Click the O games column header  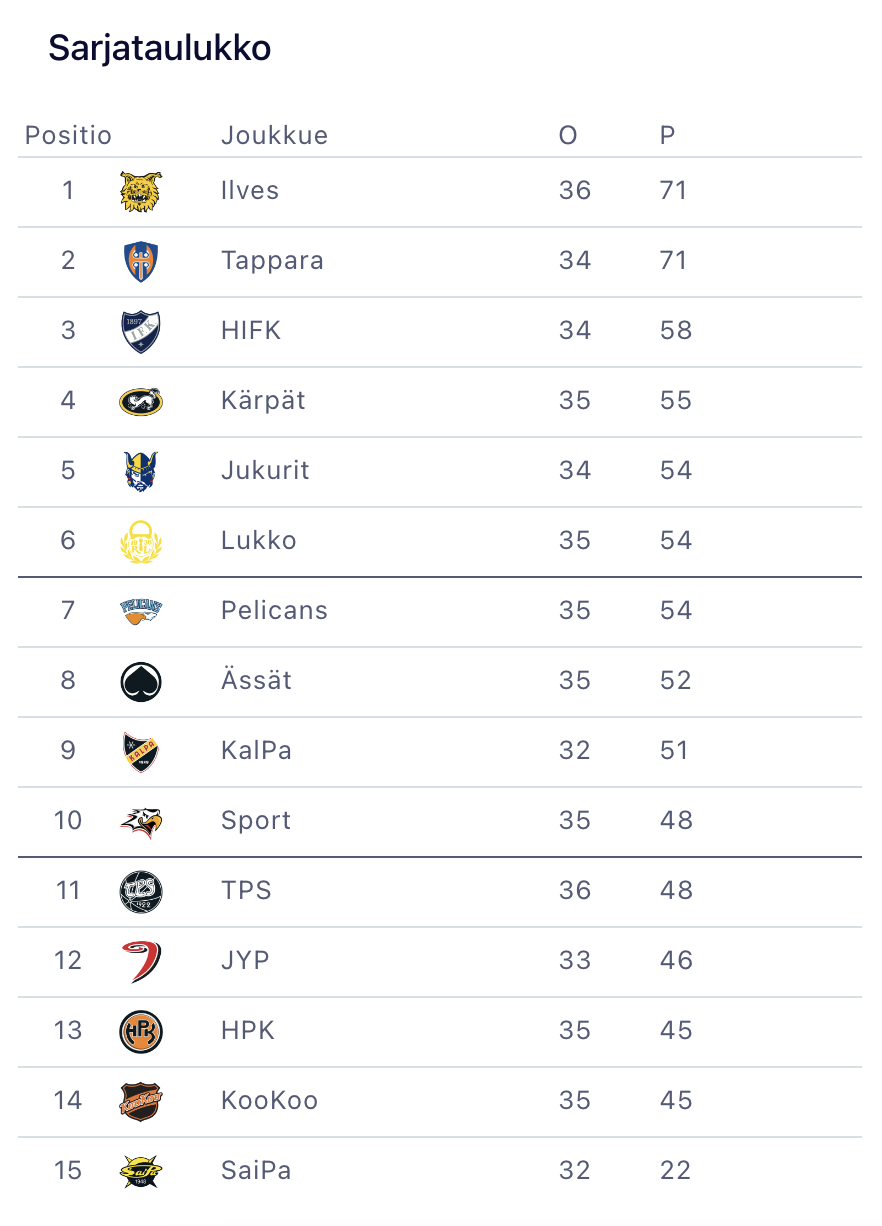point(568,135)
